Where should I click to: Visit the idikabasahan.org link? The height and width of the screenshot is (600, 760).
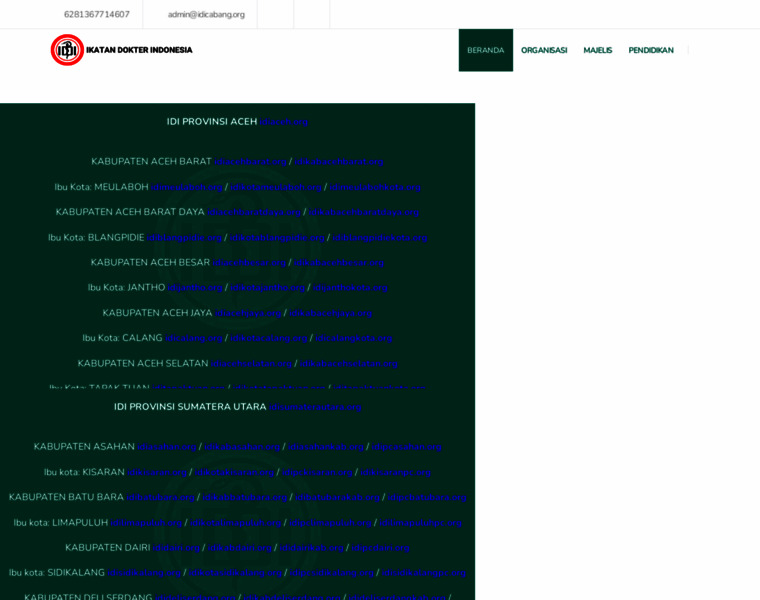[242, 447]
